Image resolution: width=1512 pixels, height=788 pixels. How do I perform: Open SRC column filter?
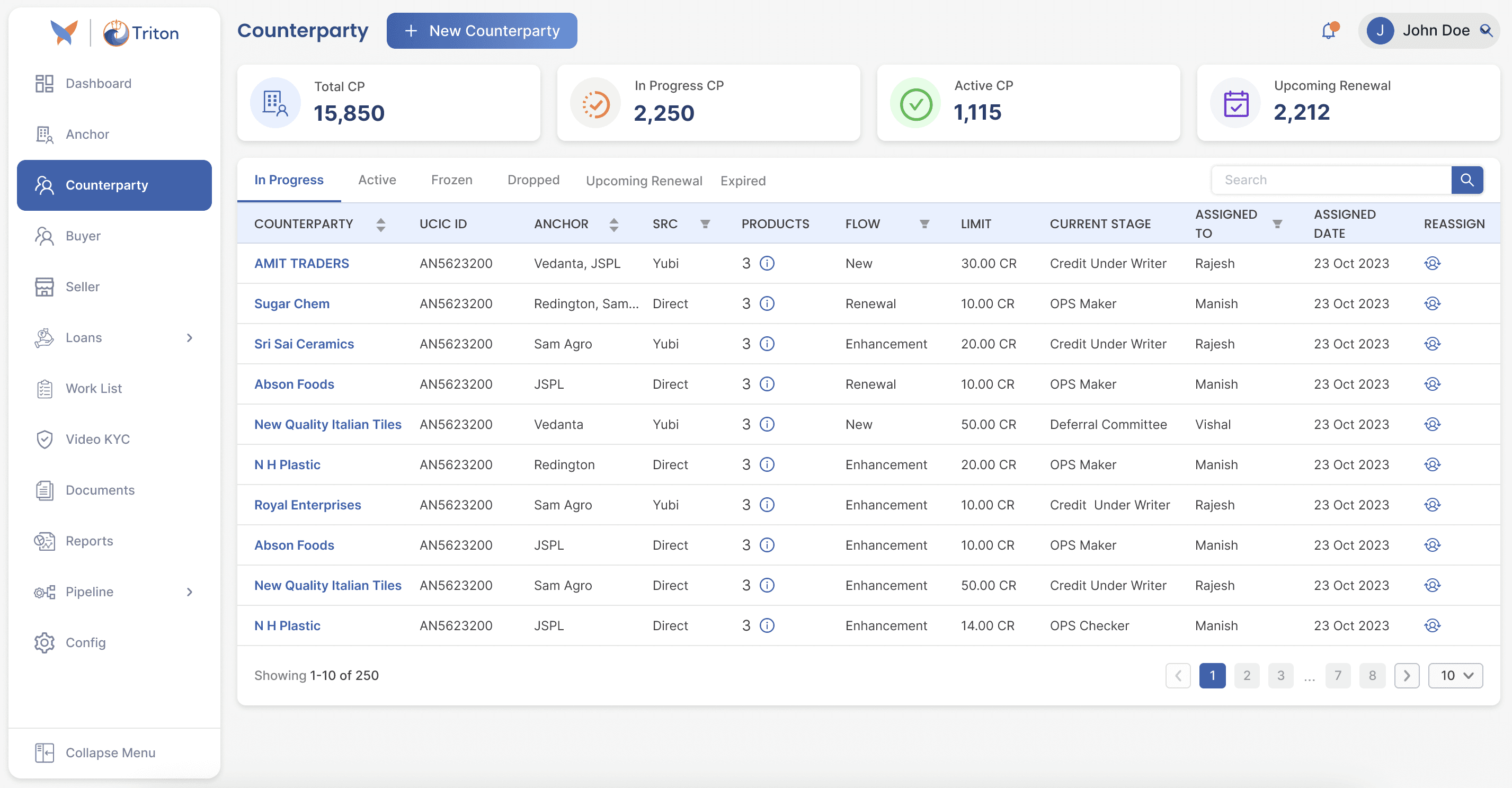(x=705, y=224)
